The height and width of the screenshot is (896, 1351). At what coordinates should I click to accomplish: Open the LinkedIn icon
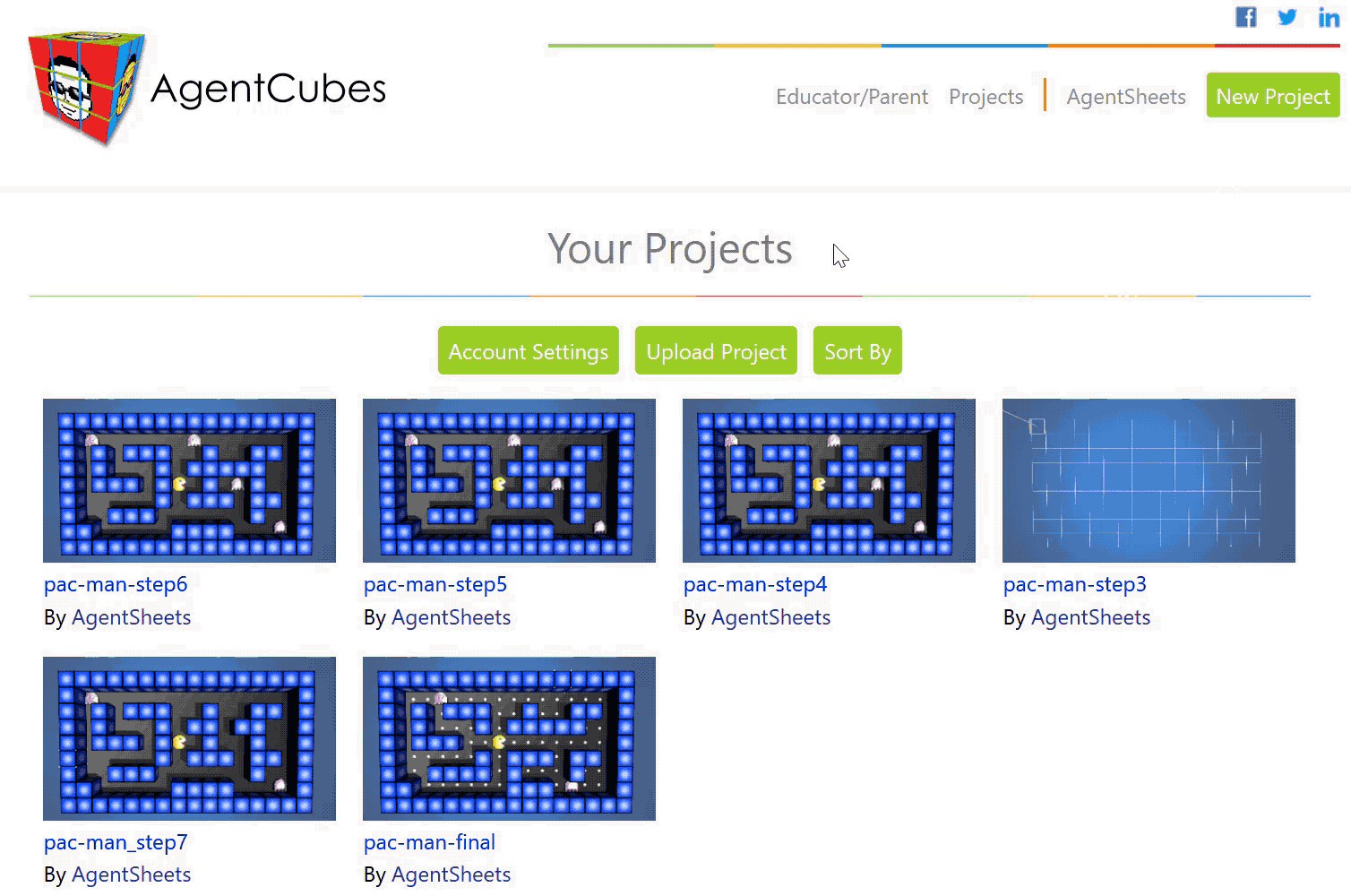pos(1329,17)
